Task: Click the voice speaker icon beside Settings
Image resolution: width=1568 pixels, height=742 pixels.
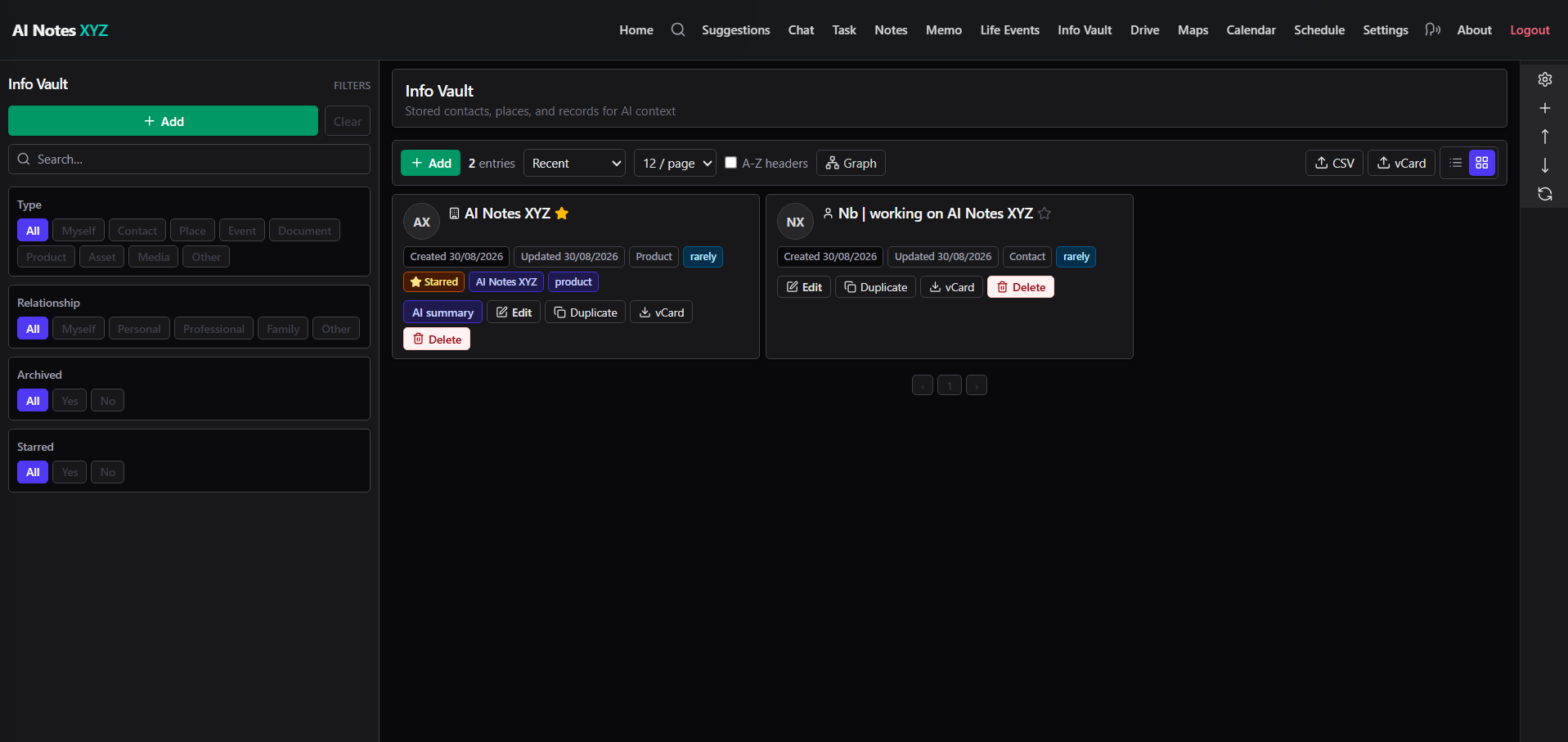Action: click(1432, 29)
